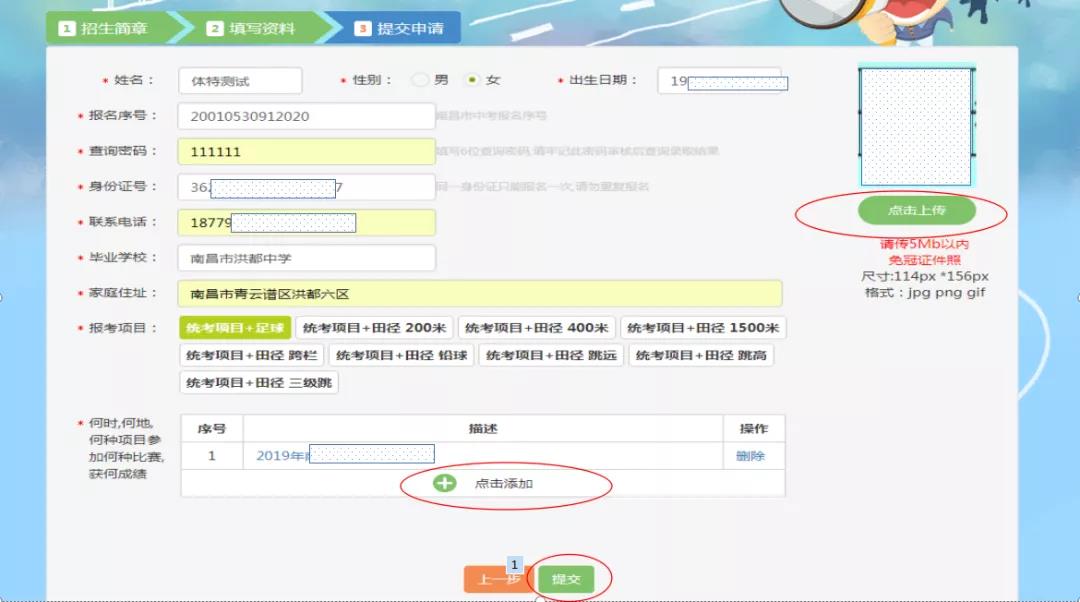The height and width of the screenshot is (602, 1080).
Task: Delete the competition record row 1
Action: point(750,455)
